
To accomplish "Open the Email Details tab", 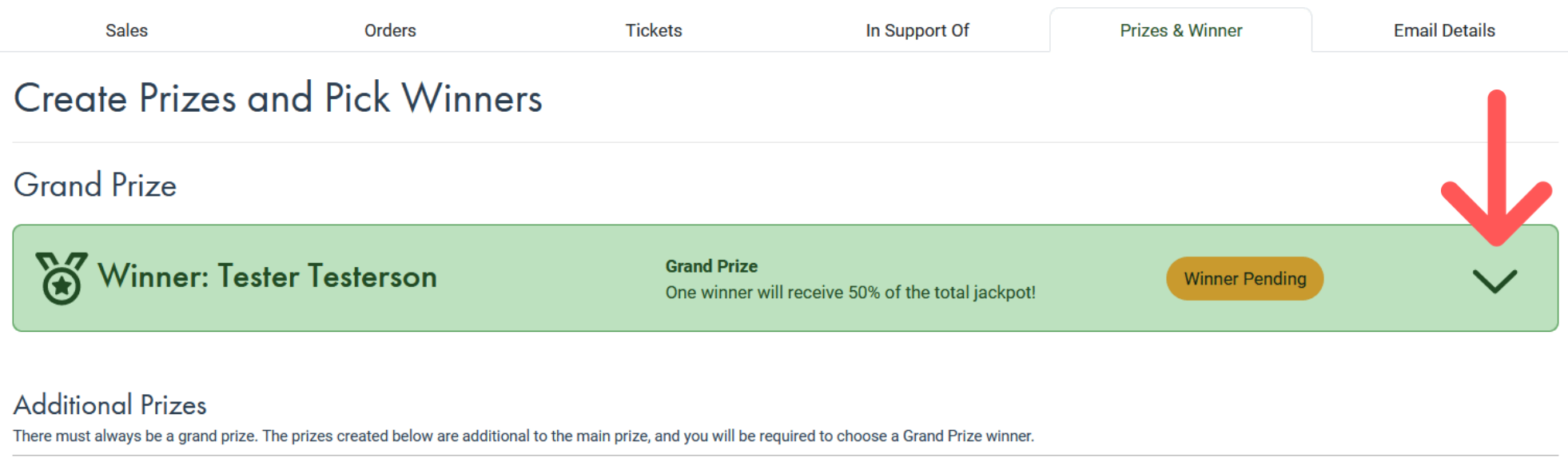I will pos(1444,30).
